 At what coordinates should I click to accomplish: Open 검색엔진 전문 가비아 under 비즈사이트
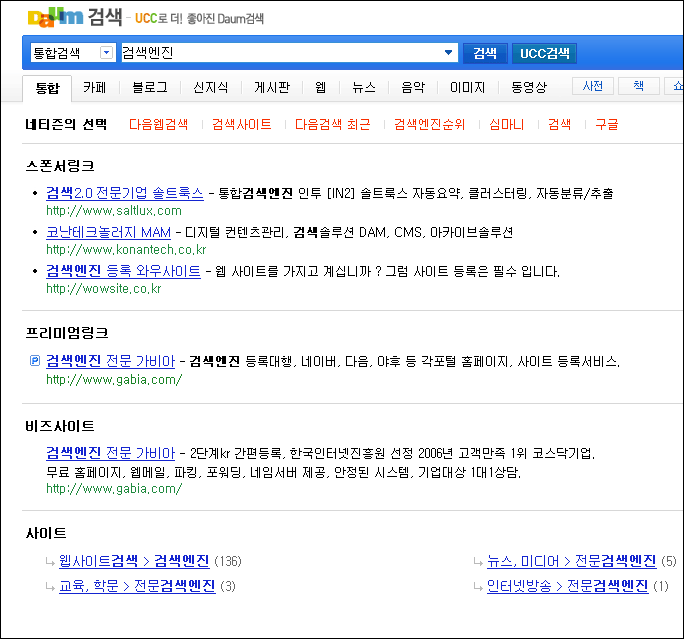(x=110, y=453)
